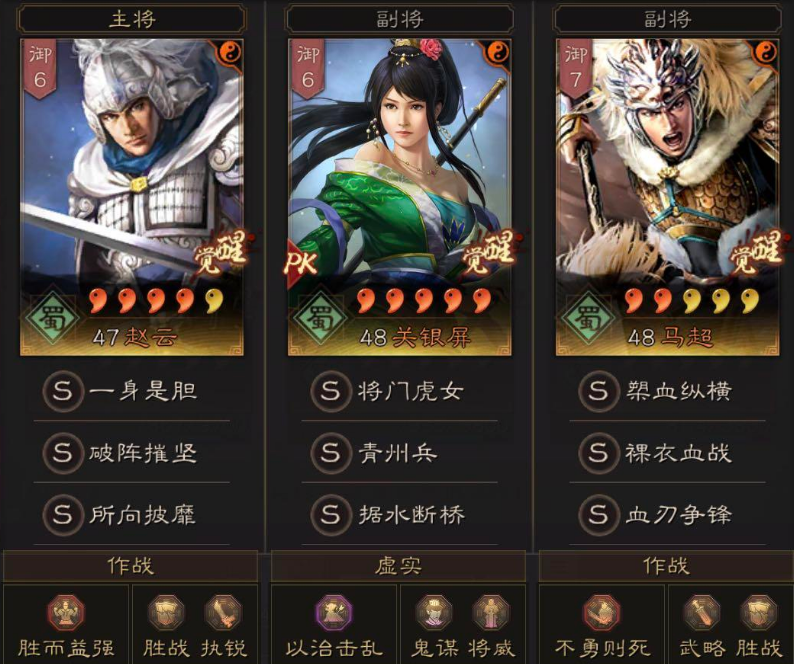
Task: Open 赵云's general portrait card
Action: [132, 198]
